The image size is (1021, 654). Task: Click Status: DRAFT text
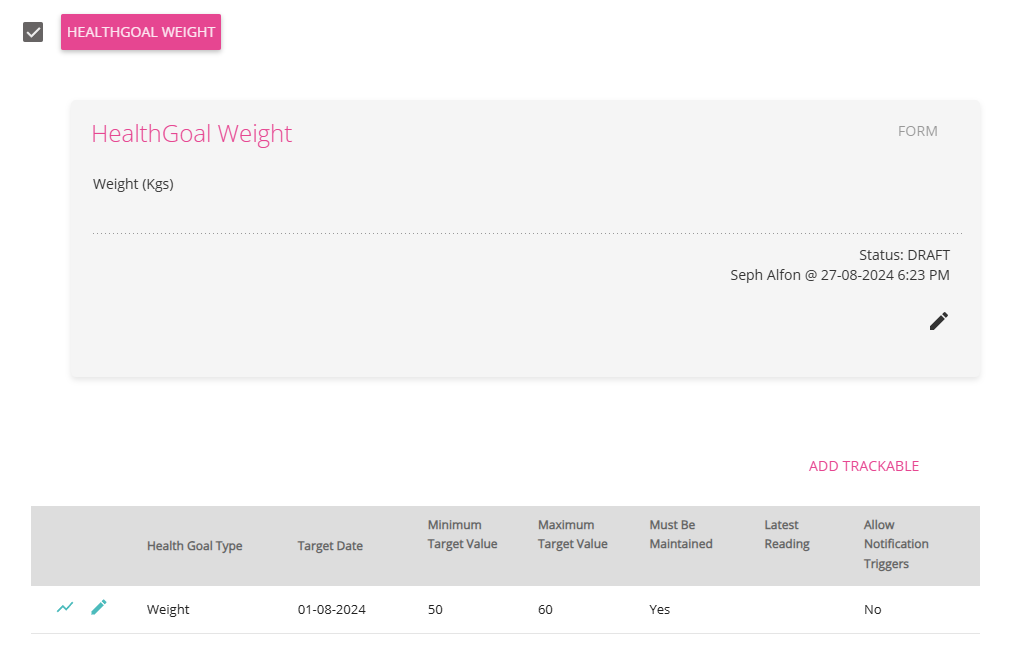[904, 255]
